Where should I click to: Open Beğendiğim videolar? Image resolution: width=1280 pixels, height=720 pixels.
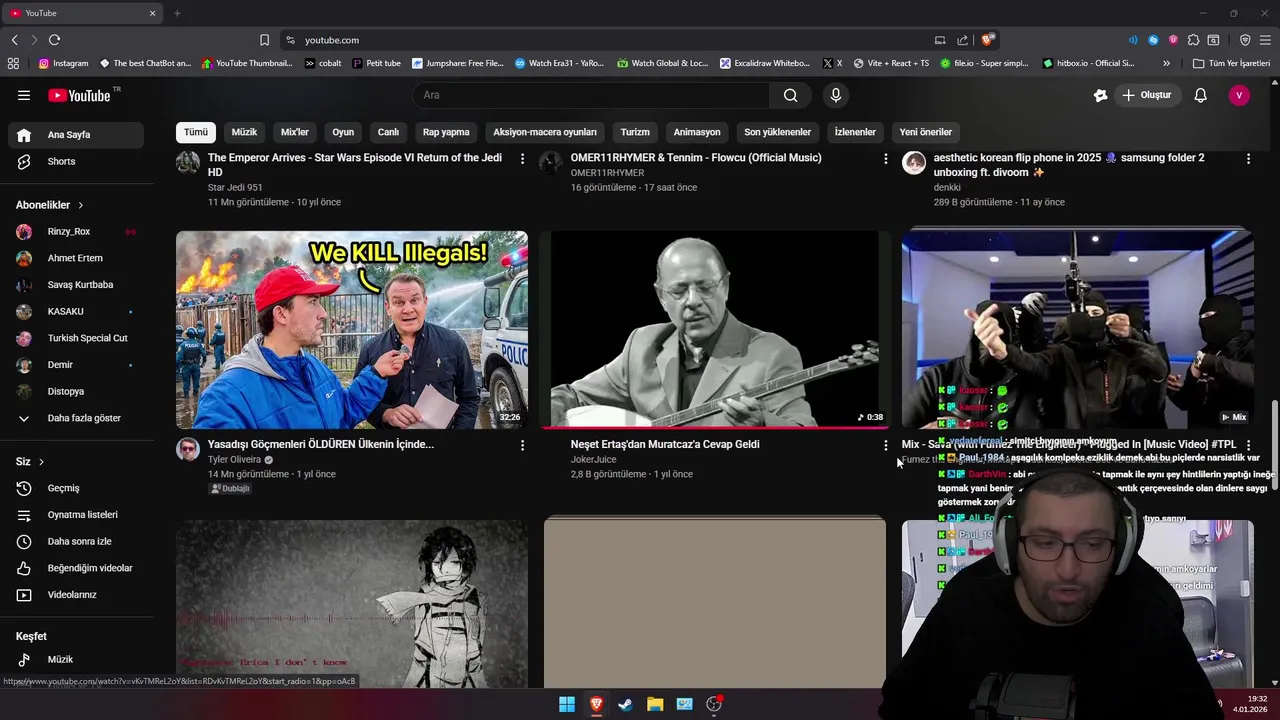click(76, 568)
